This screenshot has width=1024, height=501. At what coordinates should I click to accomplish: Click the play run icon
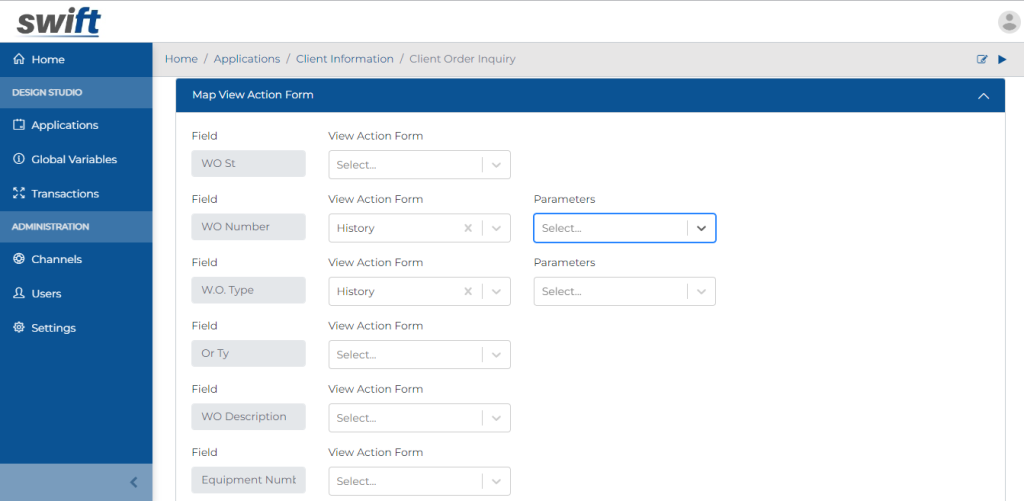1002,60
